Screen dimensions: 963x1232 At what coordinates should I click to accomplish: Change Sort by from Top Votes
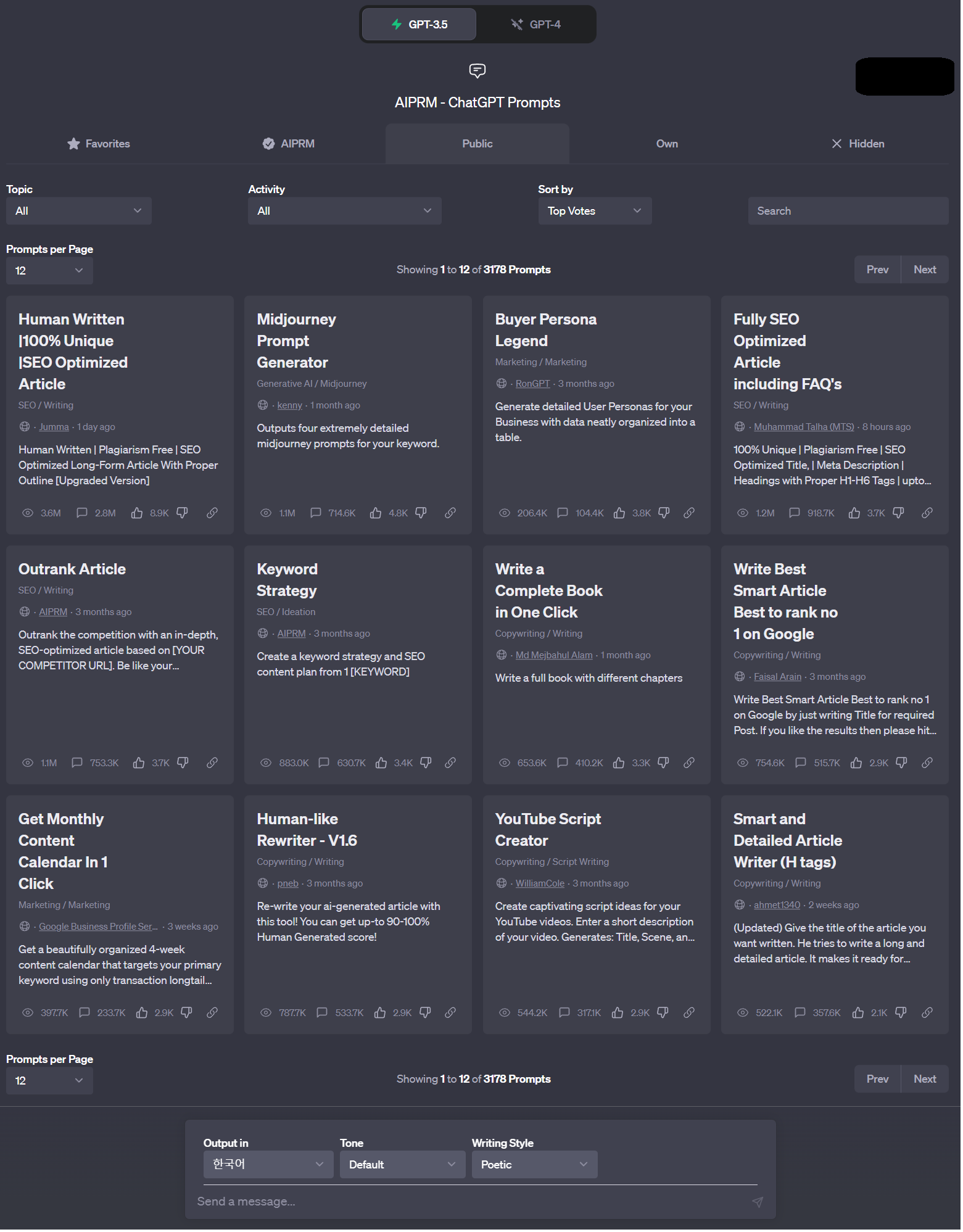click(595, 212)
